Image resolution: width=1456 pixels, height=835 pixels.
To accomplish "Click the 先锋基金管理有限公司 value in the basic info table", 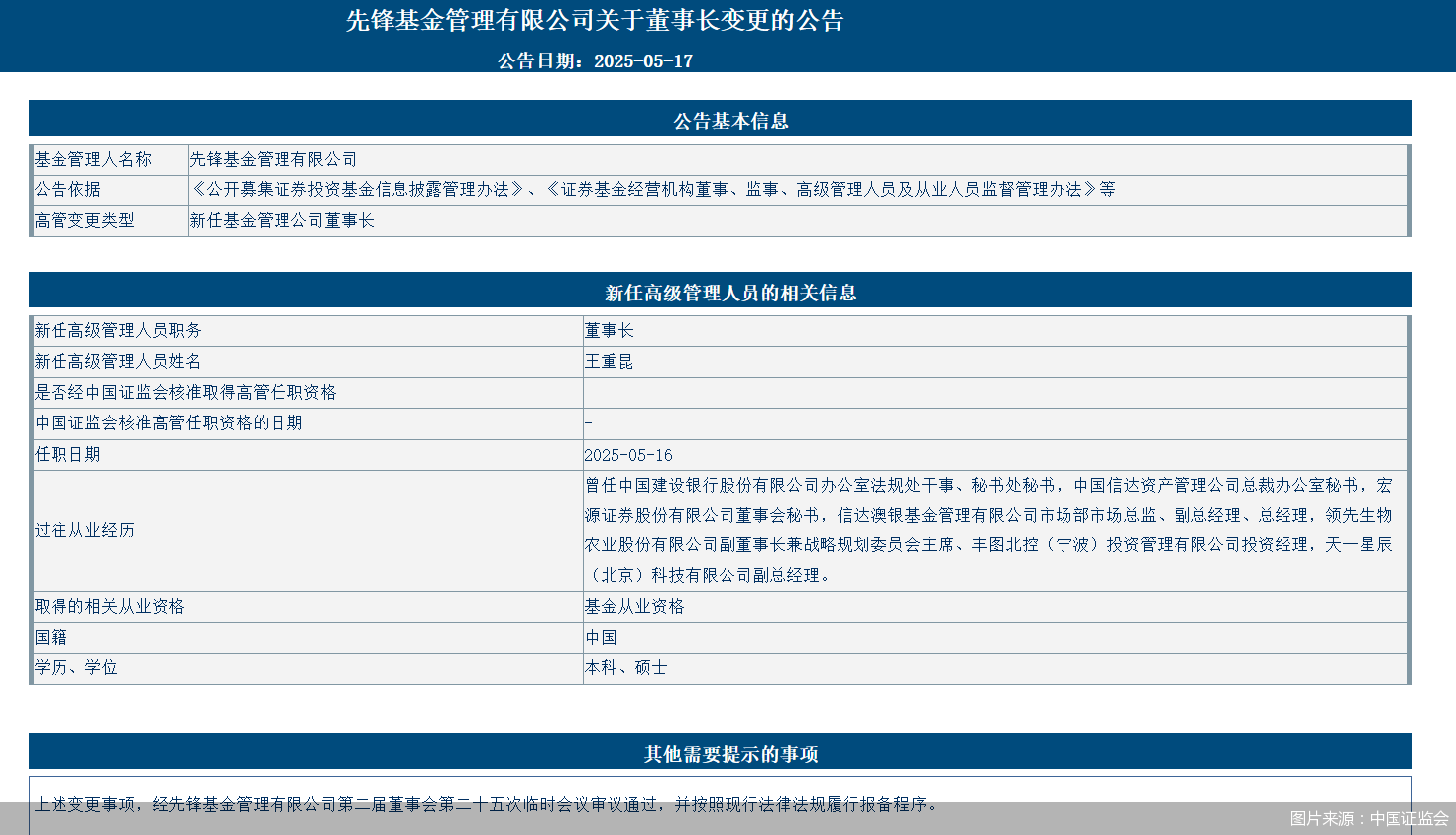I will pos(274,159).
